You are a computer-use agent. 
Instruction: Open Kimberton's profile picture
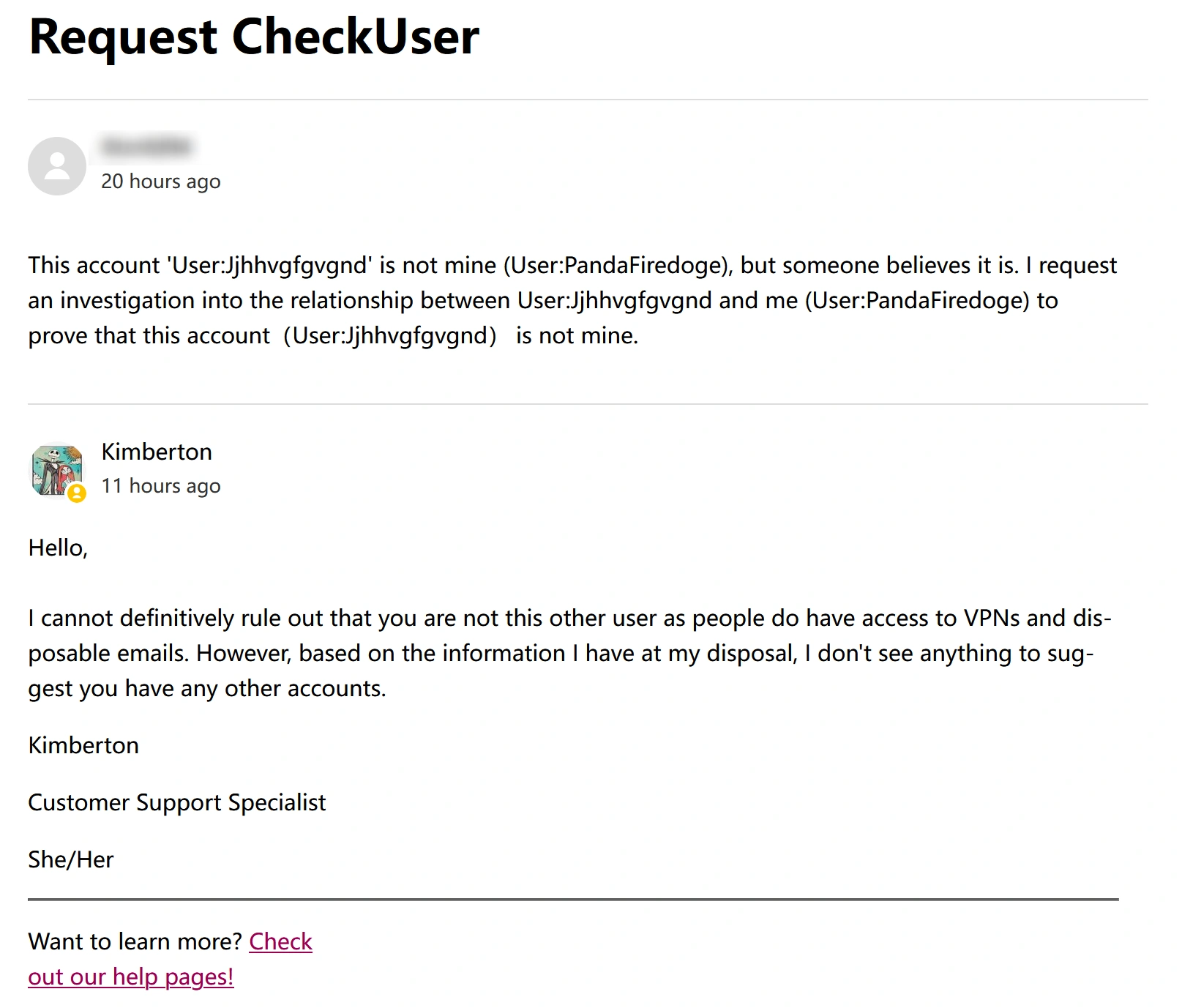(54, 469)
